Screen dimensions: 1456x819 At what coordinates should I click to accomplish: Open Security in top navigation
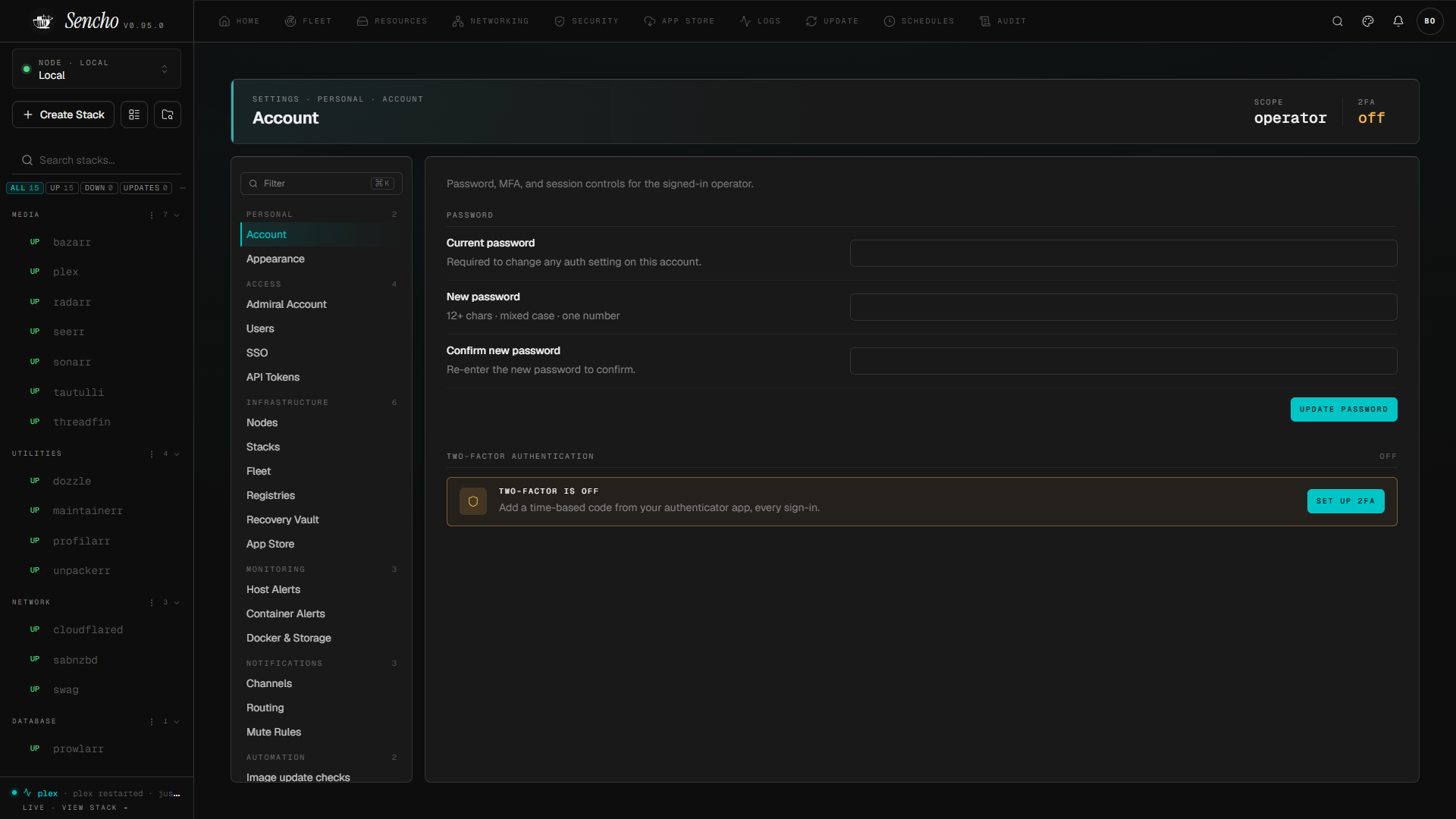pos(586,21)
